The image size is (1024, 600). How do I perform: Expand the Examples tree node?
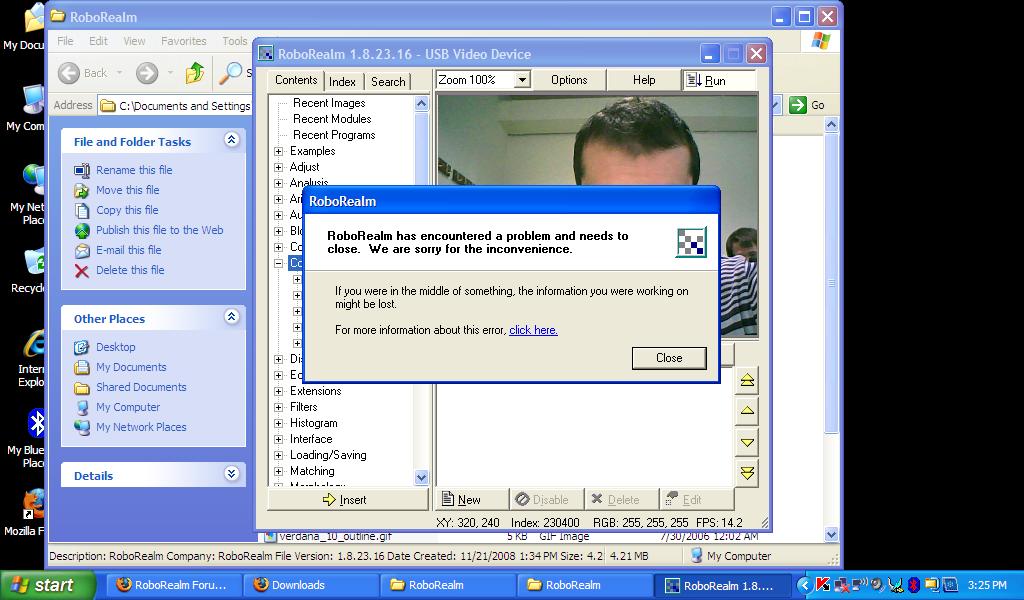point(279,151)
